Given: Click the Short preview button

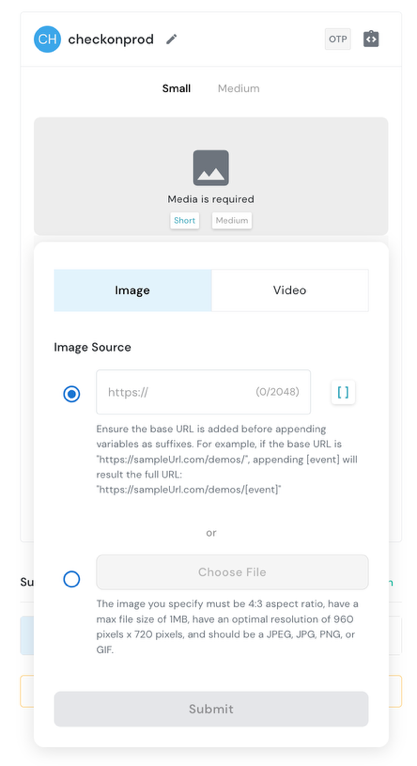Looking at the screenshot, I should [185, 220].
